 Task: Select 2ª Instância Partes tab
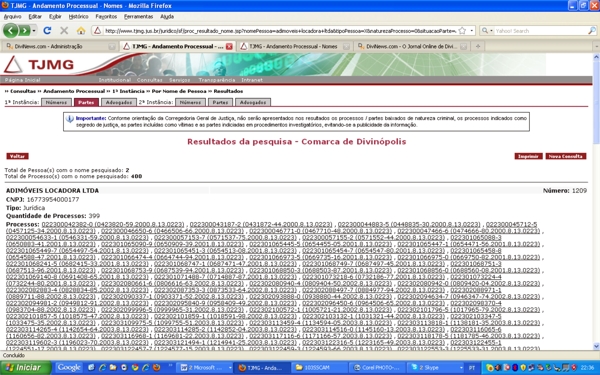click(220, 102)
